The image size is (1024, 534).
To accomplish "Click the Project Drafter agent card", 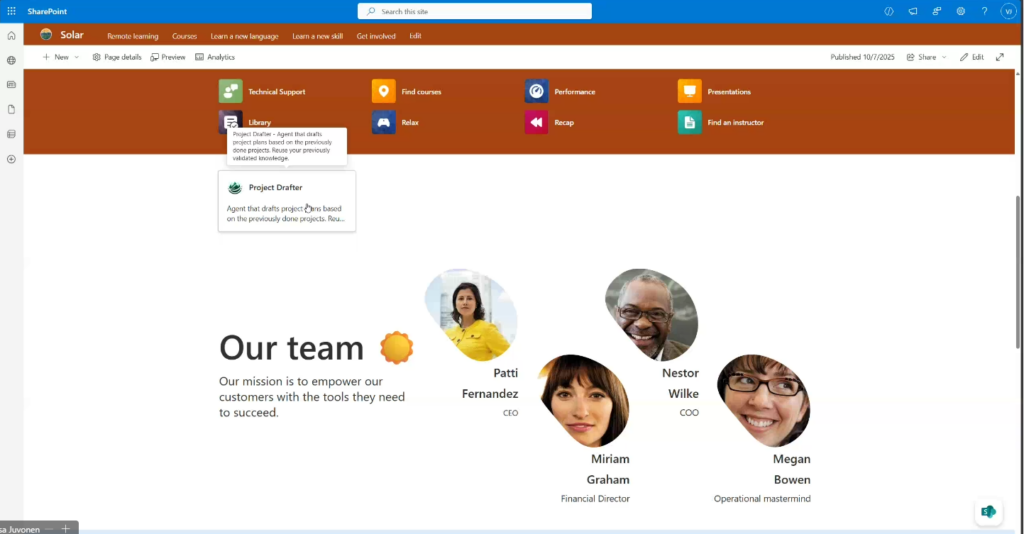I will [x=287, y=200].
